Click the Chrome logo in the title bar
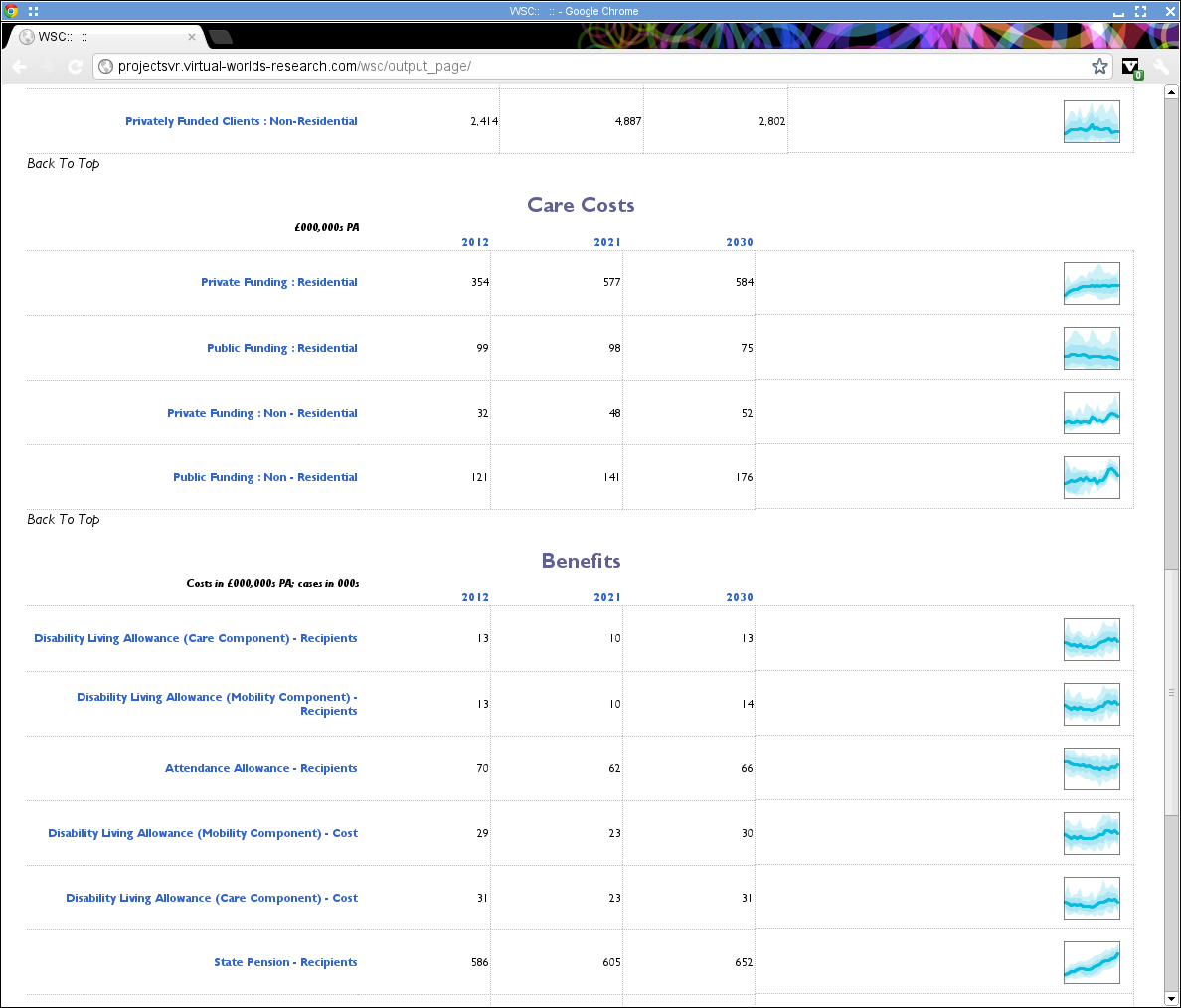Viewport: 1181px width, 1008px height. tap(9, 11)
